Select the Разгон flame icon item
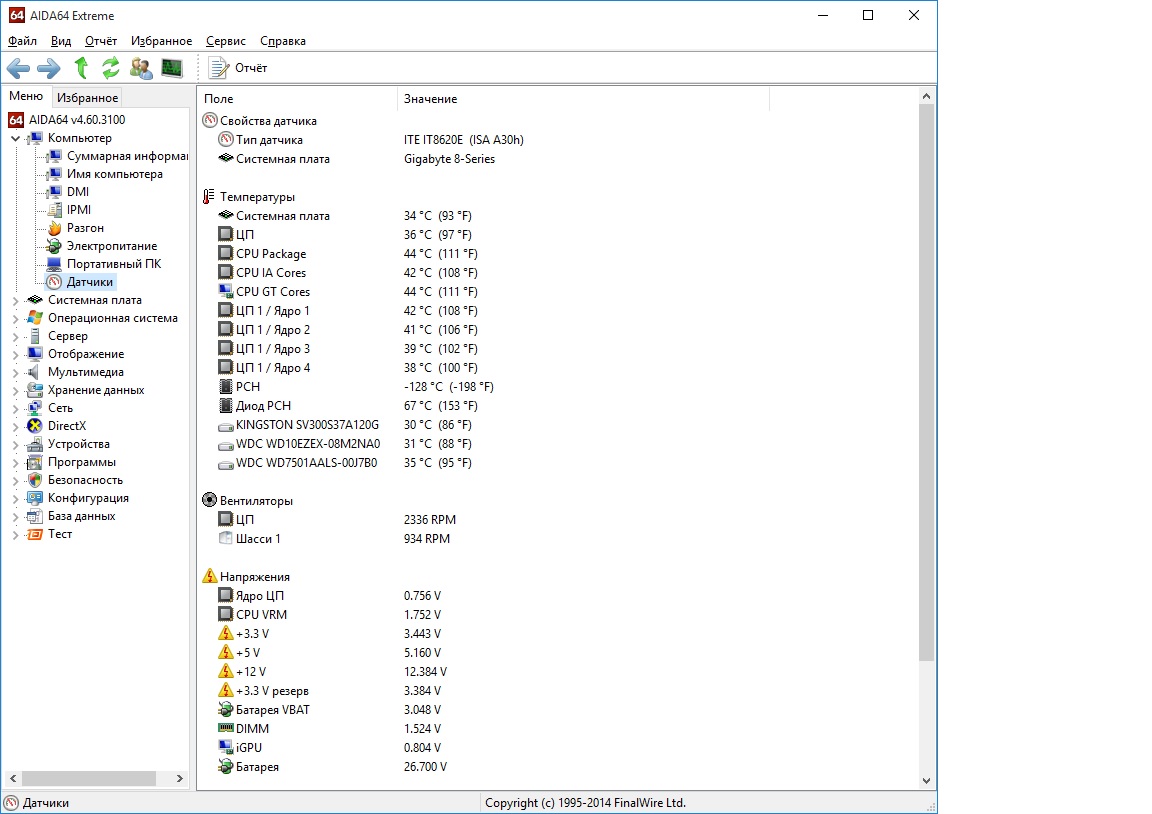1152x814 pixels. point(84,228)
